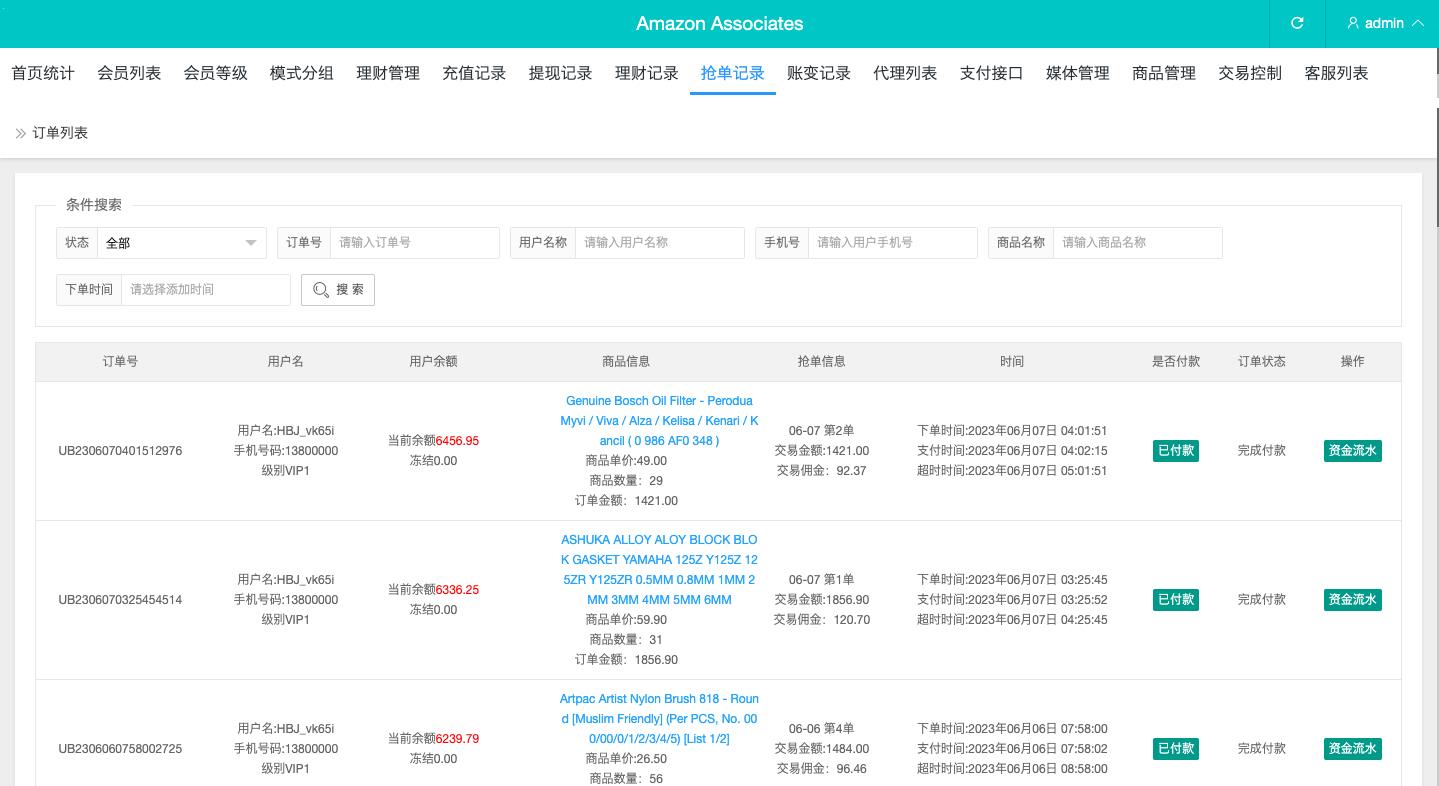Click the 手机号 input box
Viewport: 1439px width, 786px height.
[x=892, y=243]
